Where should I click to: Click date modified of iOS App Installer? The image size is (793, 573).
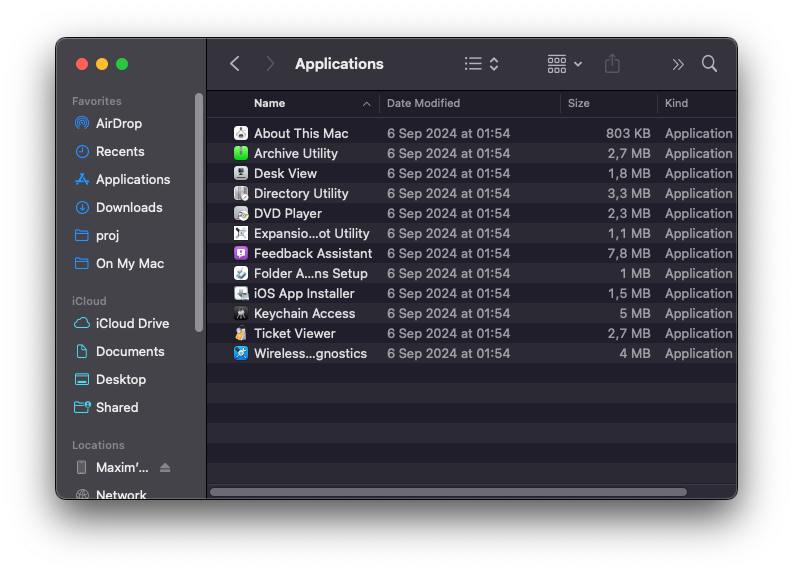coord(449,293)
